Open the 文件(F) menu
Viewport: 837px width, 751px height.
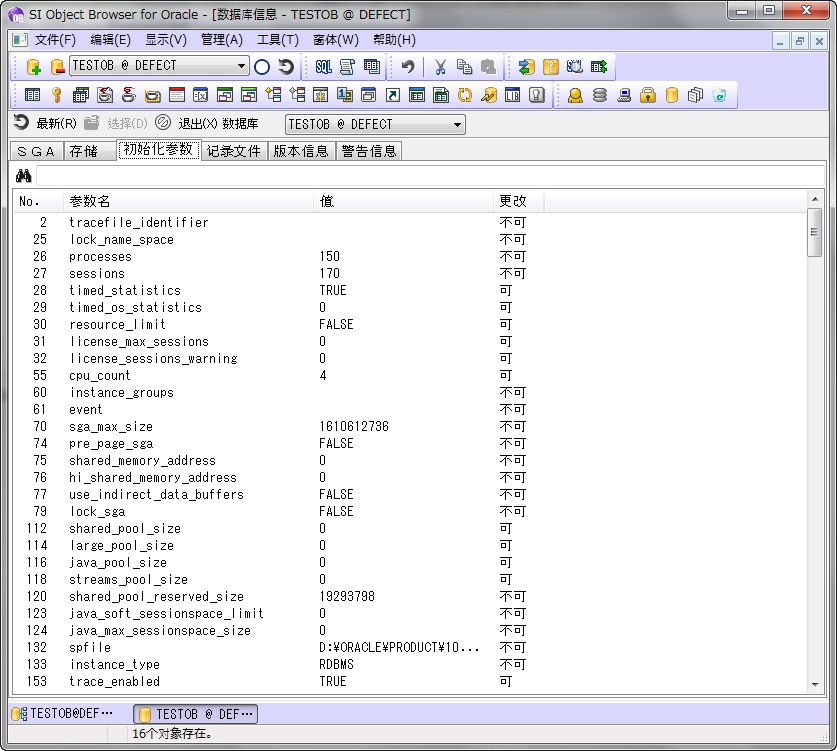pyautogui.click(x=55, y=39)
